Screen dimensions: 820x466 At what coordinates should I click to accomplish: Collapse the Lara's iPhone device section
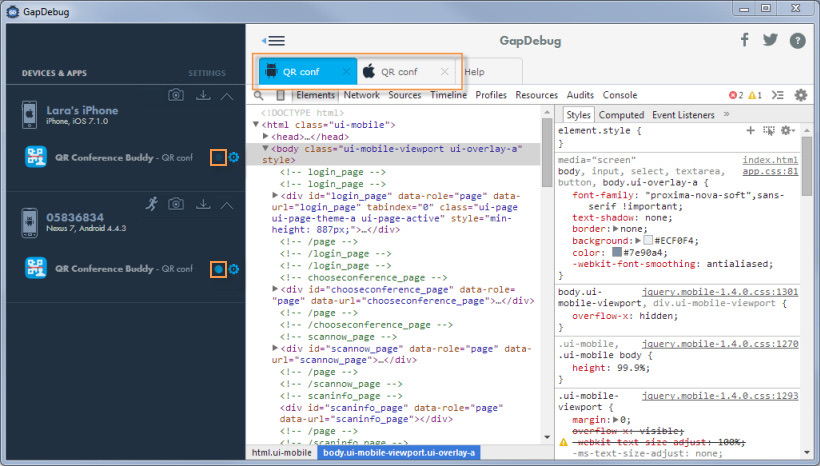click(x=227, y=95)
